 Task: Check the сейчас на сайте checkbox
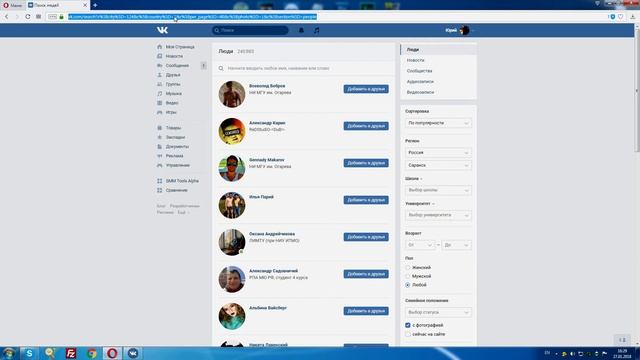[408, 334]
